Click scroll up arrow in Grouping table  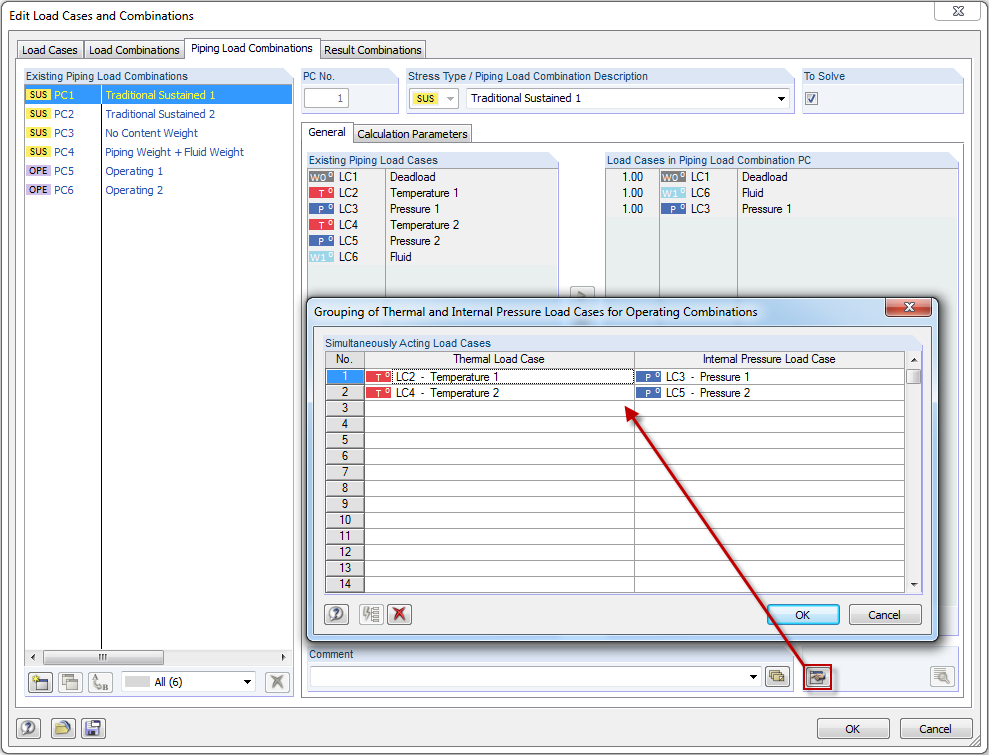tap(914, 360)
